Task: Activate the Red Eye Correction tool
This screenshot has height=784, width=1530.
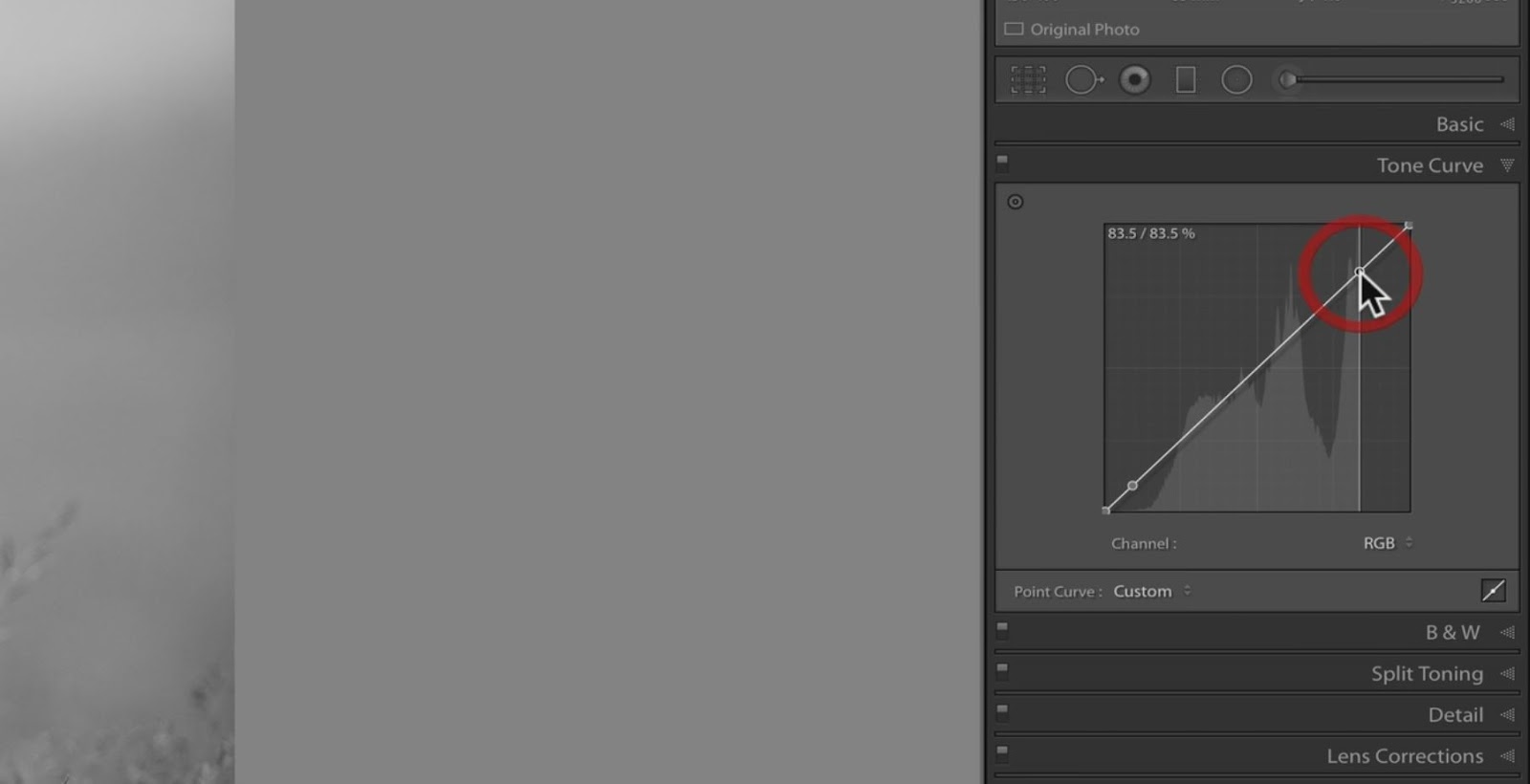Action: [x=1135, y=80]
